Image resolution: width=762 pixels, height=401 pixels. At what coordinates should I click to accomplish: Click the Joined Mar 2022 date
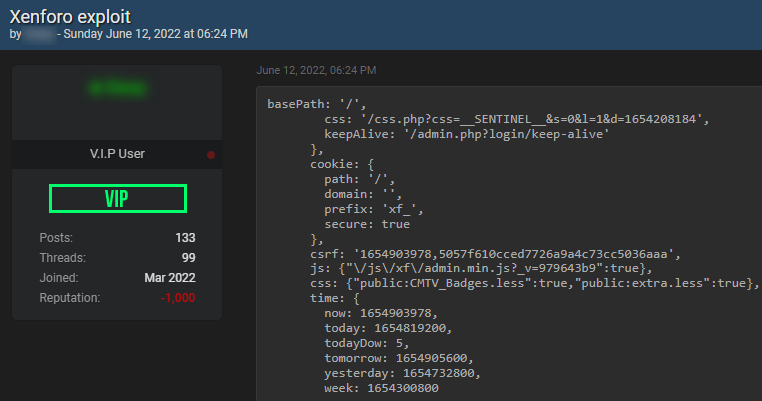[x=170, y=278]
